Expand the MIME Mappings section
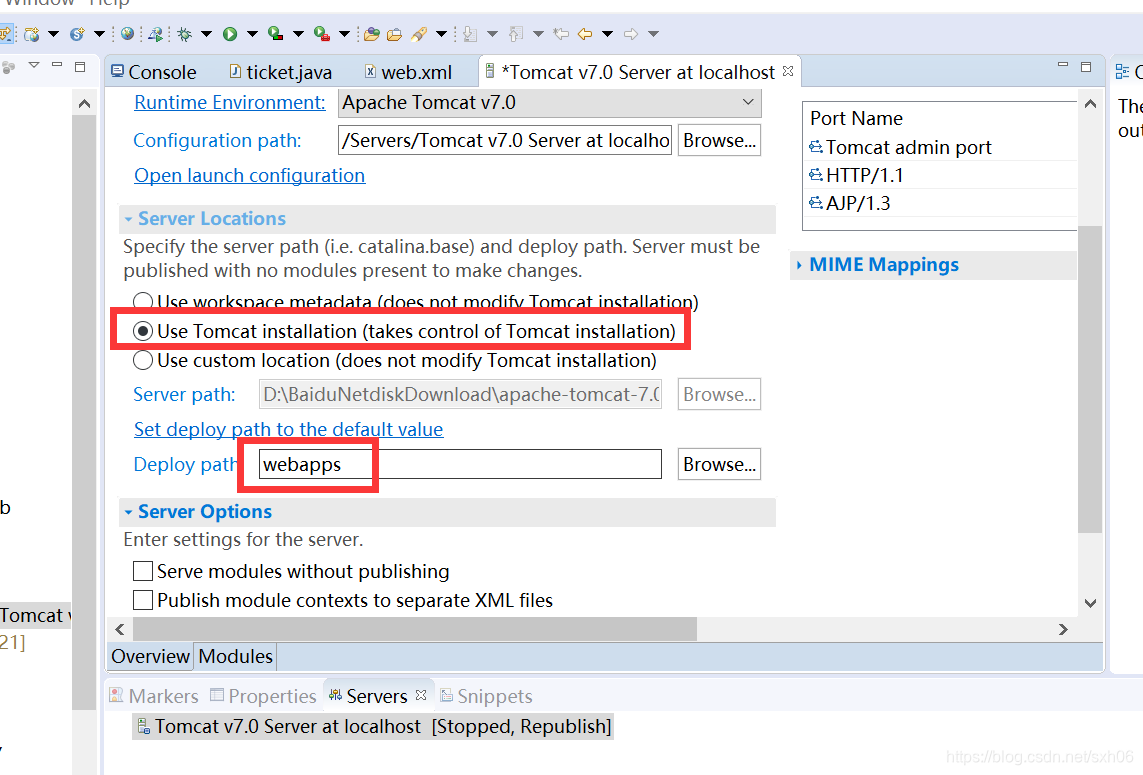The width and height of the screenshot is (1143, 775). (800, 265)
